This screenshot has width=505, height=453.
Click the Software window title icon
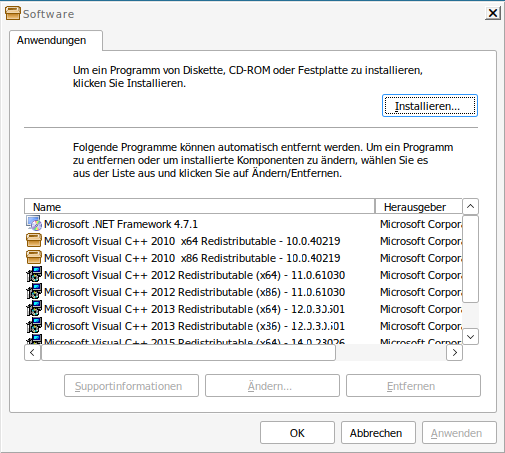click(x=13, y=14)
